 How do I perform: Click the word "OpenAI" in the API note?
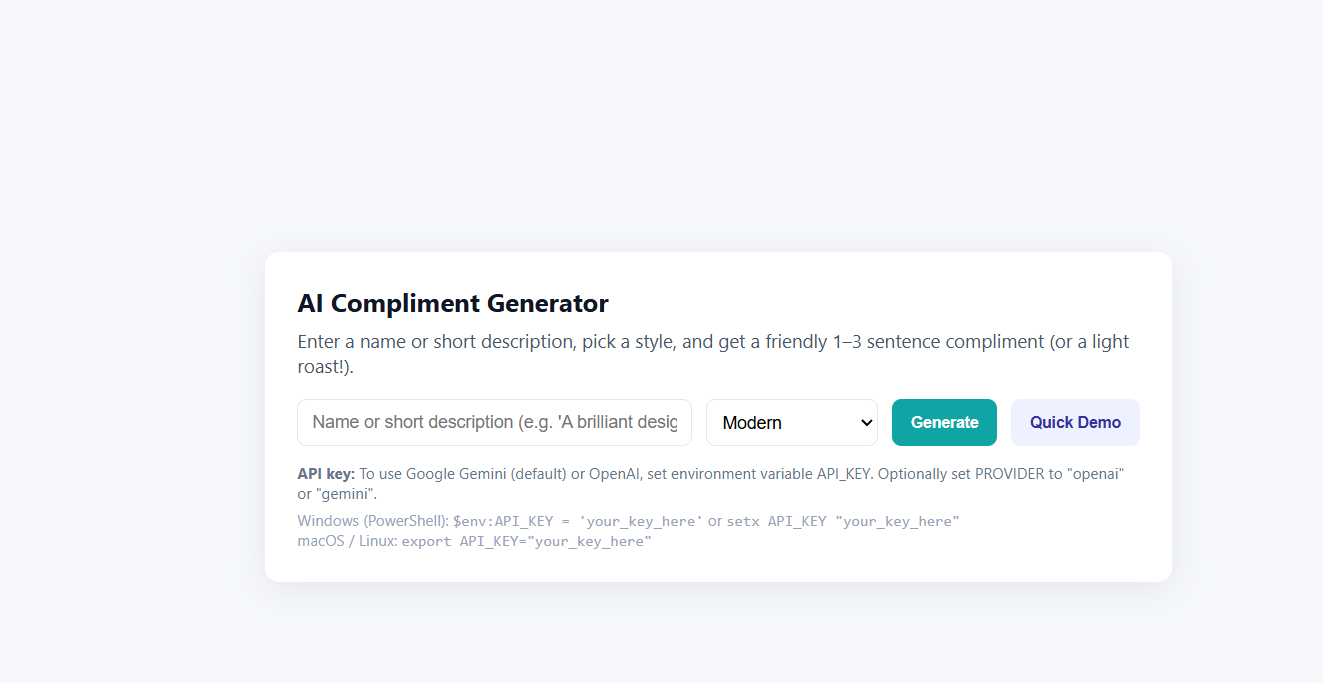pyautogui.click(x=614, y=474)
